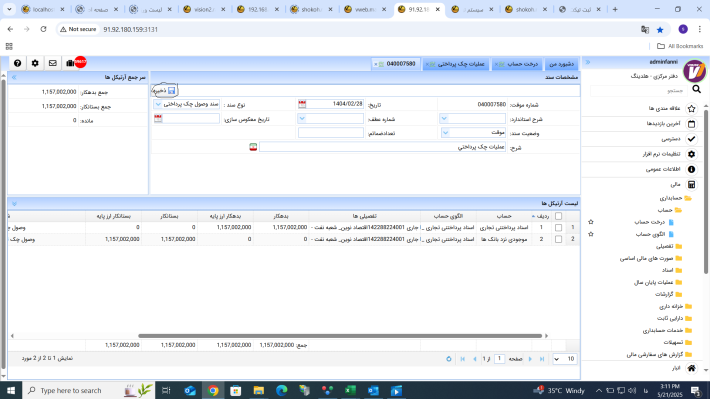The image size is (710, 399).
Task: Click the search magnifier icon in sidebar
Action: click(696, 90)
